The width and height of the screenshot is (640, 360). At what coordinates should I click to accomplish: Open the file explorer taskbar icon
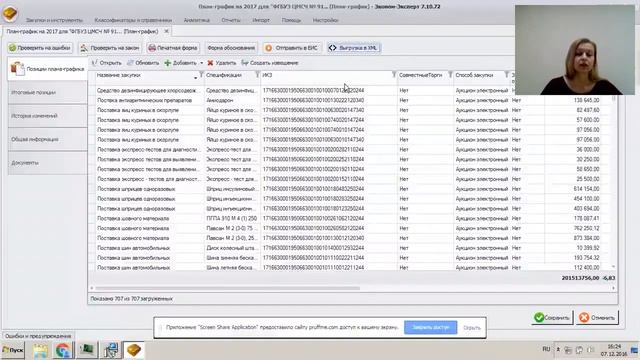[40, 350]
